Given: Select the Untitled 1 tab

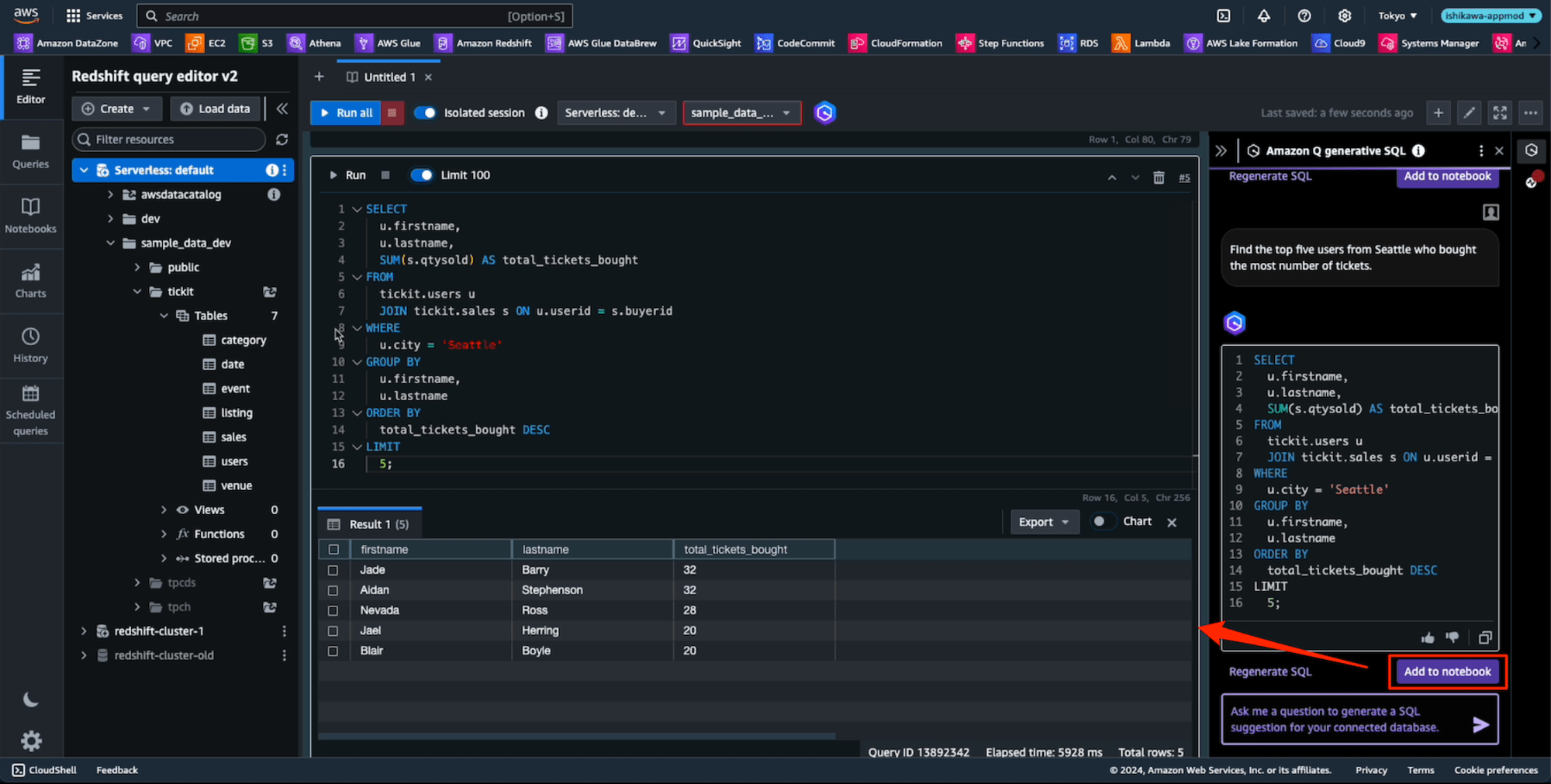Looking at the screenshot, I should click(389, 77).
